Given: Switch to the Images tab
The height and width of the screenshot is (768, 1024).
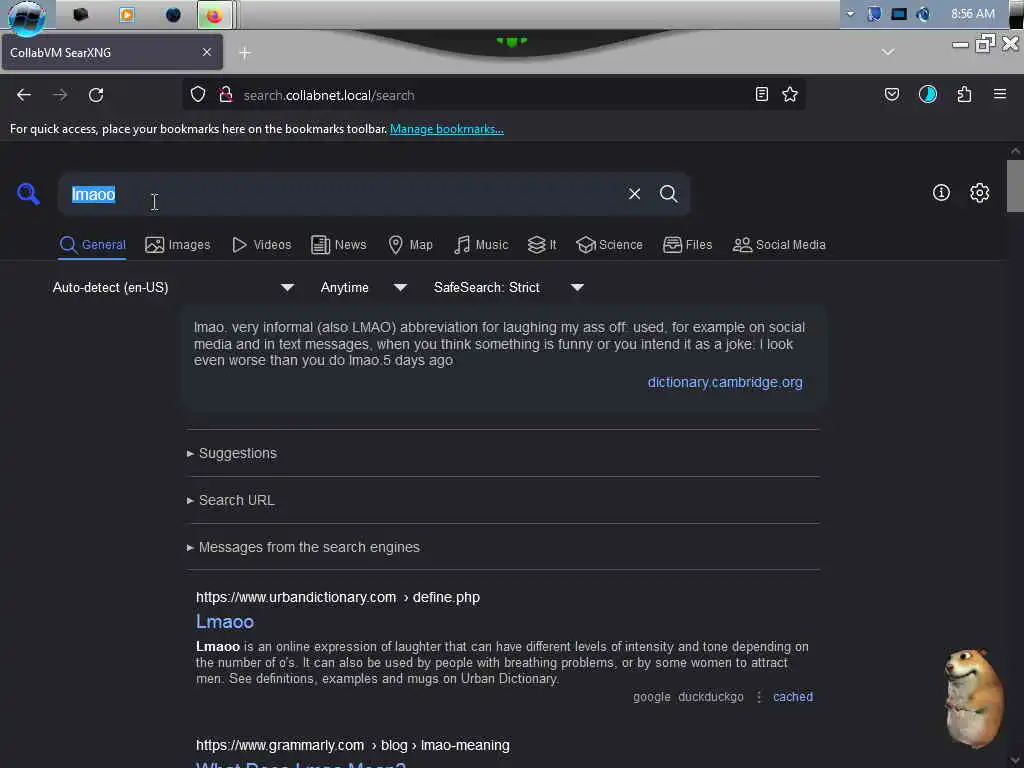Looking at the screenshot, I should 178,245.
